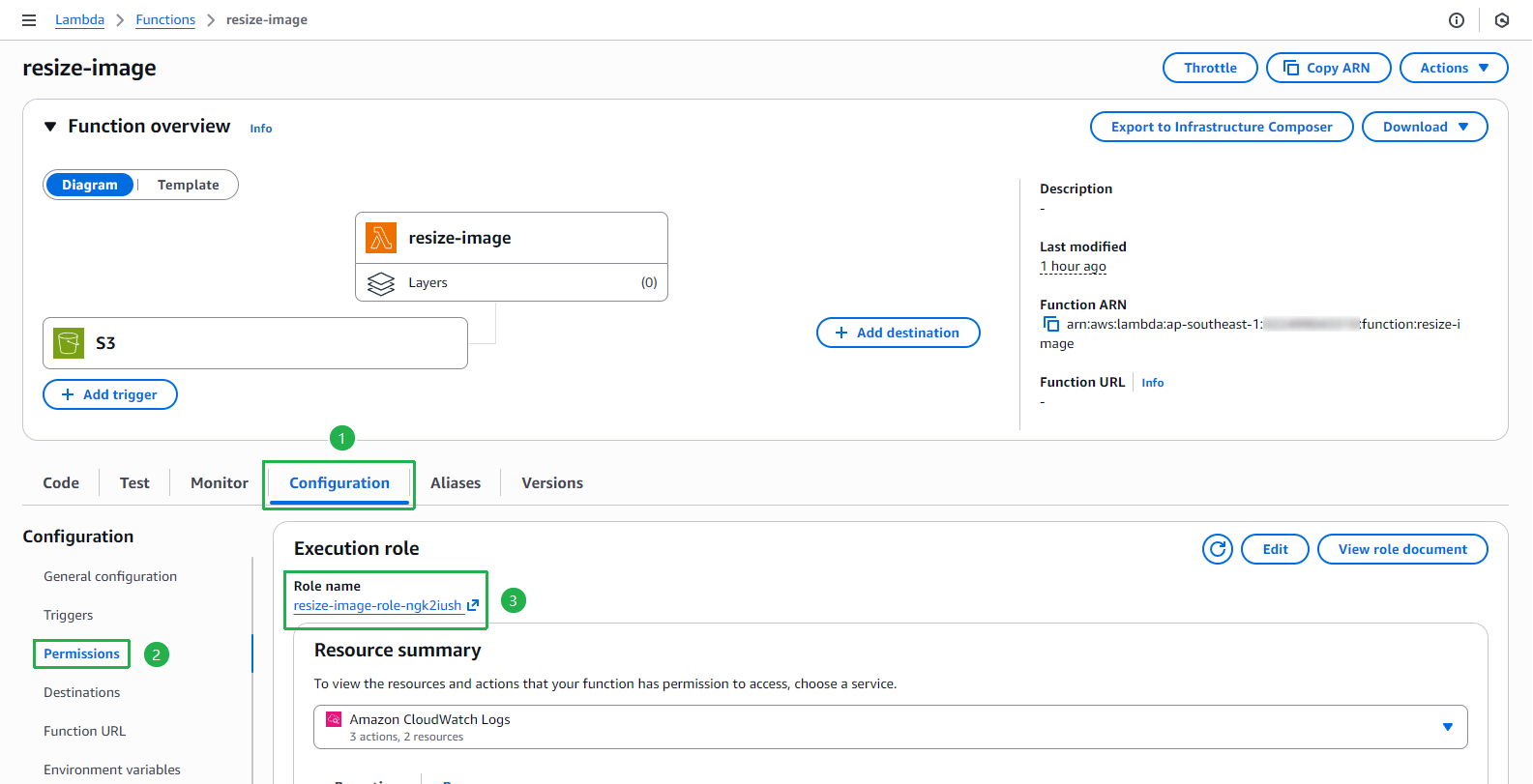Click the copy icon next to Function ARN
The width and height of the screenshot is (1533, 784).
pyautogui.click(x=1050, y=324)
